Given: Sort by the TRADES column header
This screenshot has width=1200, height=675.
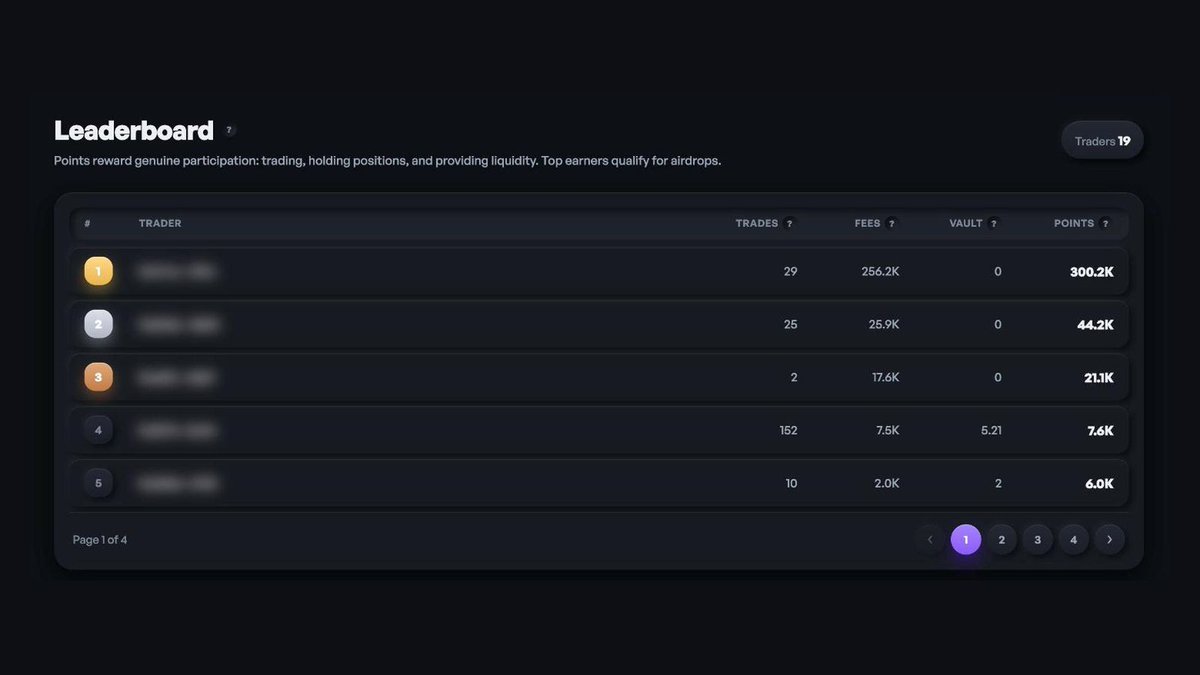Looking at the screenshot, I should coord(757,223).
